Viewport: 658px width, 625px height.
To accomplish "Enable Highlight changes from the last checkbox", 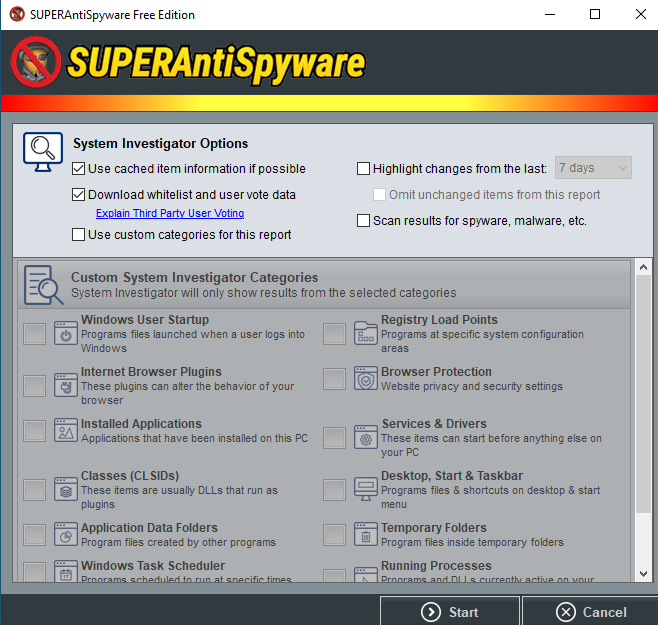I will [x=363, y=168].
